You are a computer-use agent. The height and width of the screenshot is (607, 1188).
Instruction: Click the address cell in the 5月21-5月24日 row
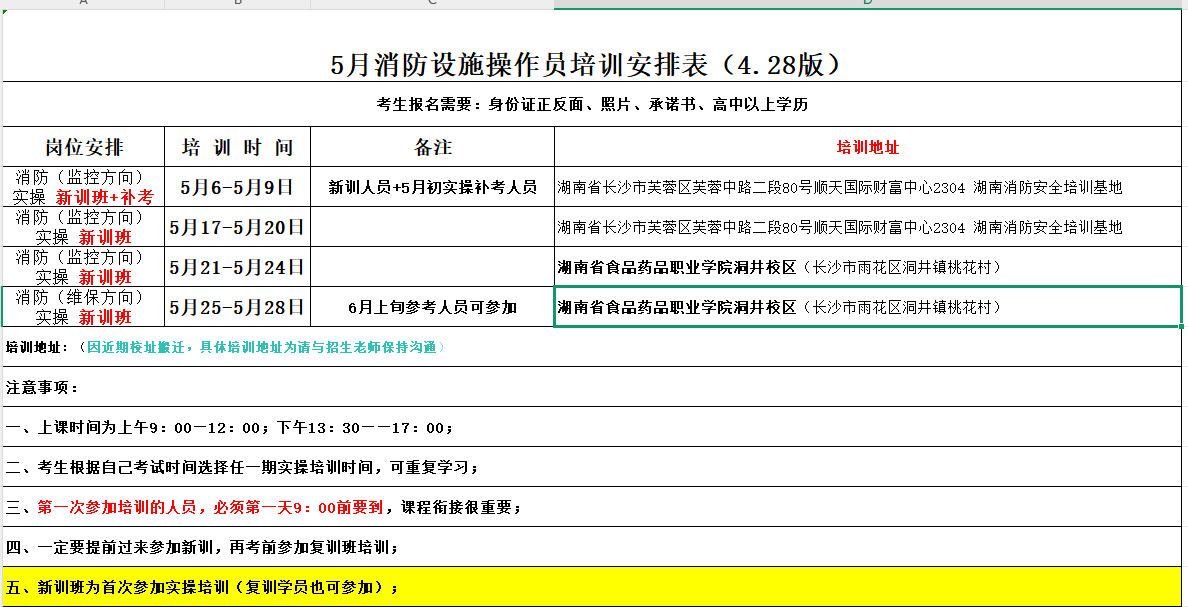coord(868,267)
